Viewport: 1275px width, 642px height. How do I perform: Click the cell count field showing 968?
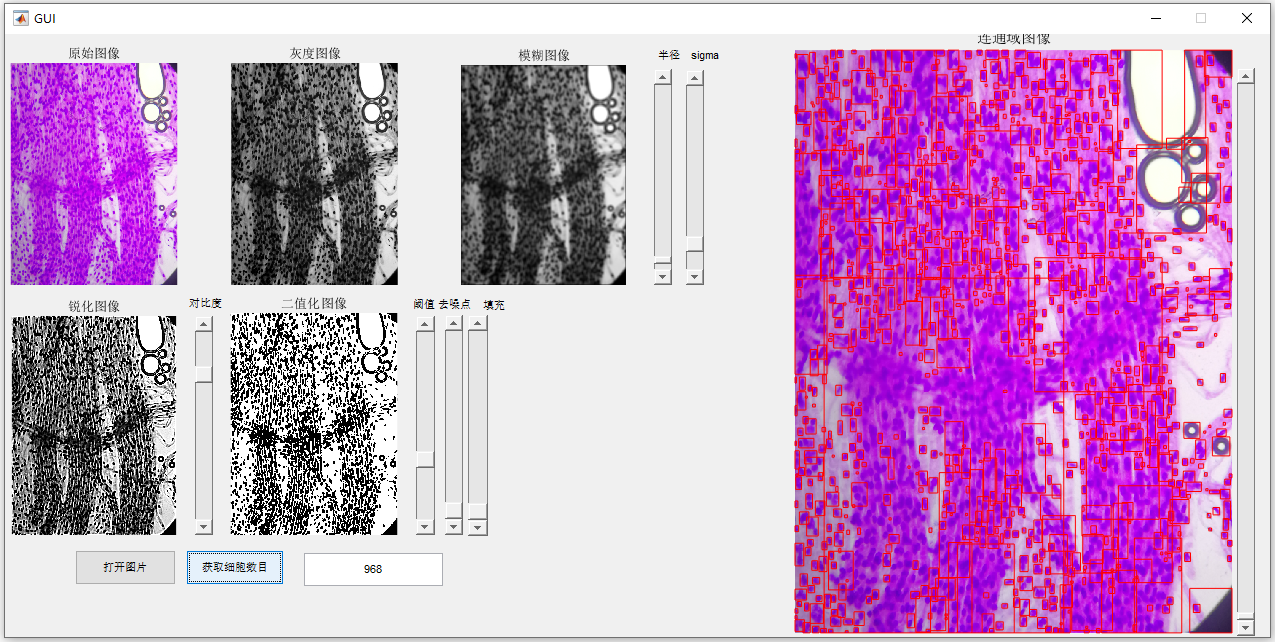click(373, 569)
